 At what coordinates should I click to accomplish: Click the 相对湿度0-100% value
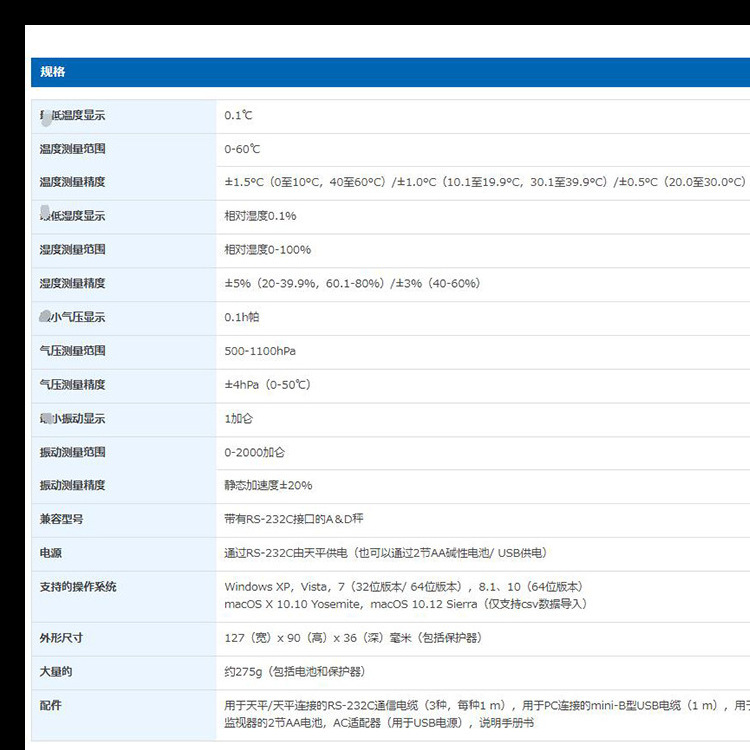(x=267, y=250)
